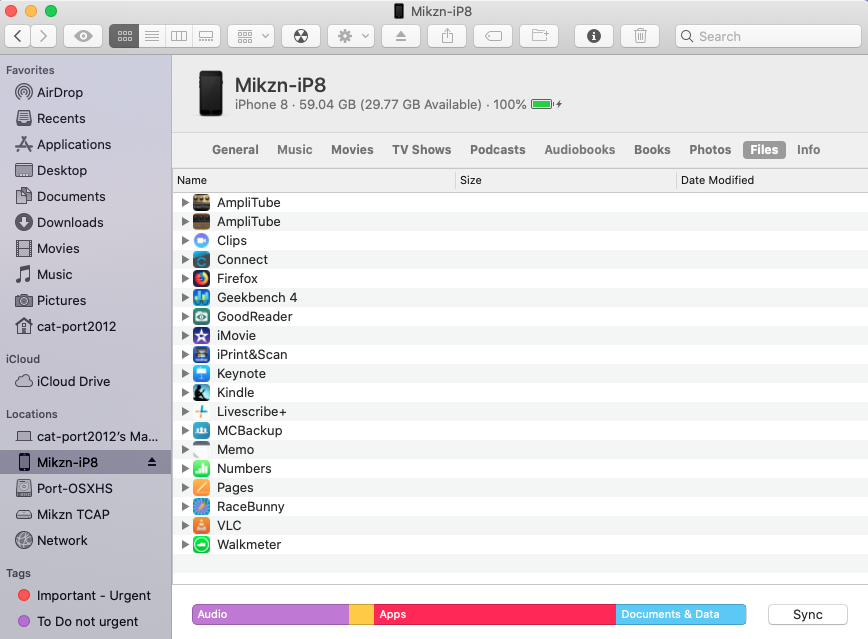This screenshot has width=868, height=639.
Task: Switch to icon view
Action: (x=124, y=36)
